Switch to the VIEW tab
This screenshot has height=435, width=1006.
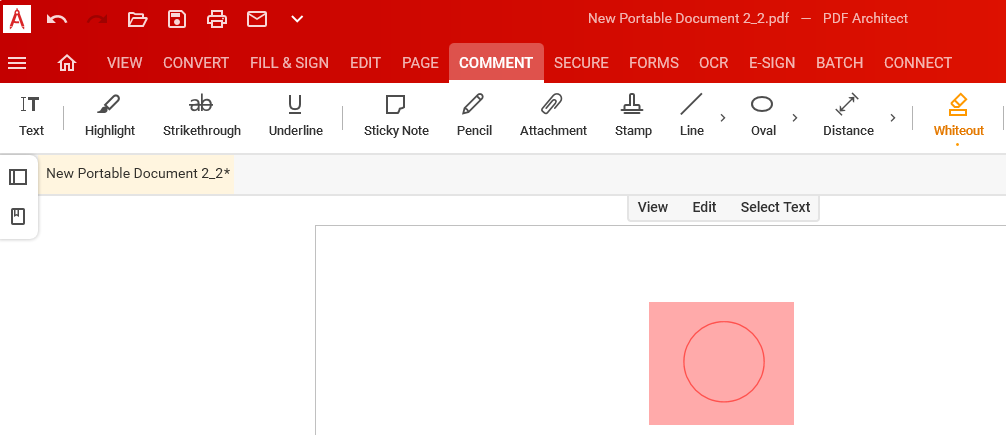click(x=124, y=63)
